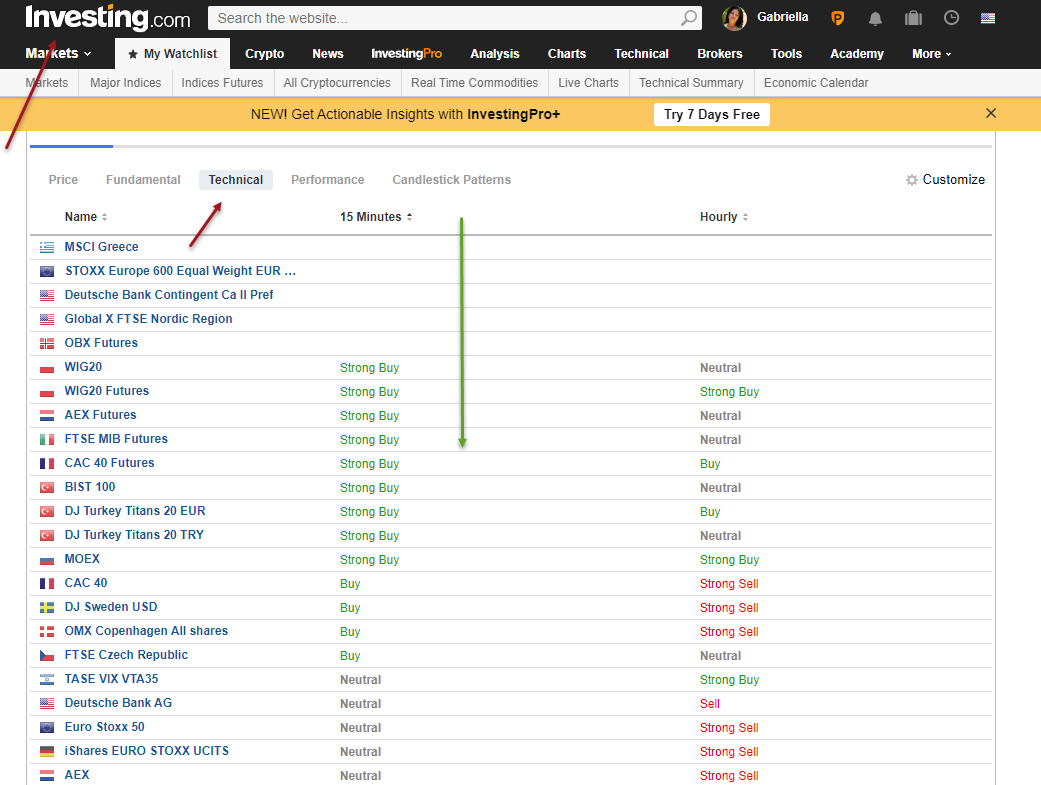Open the clock history icon
The height and width of the screenshot is (785, 1041).
click(951, 18)
